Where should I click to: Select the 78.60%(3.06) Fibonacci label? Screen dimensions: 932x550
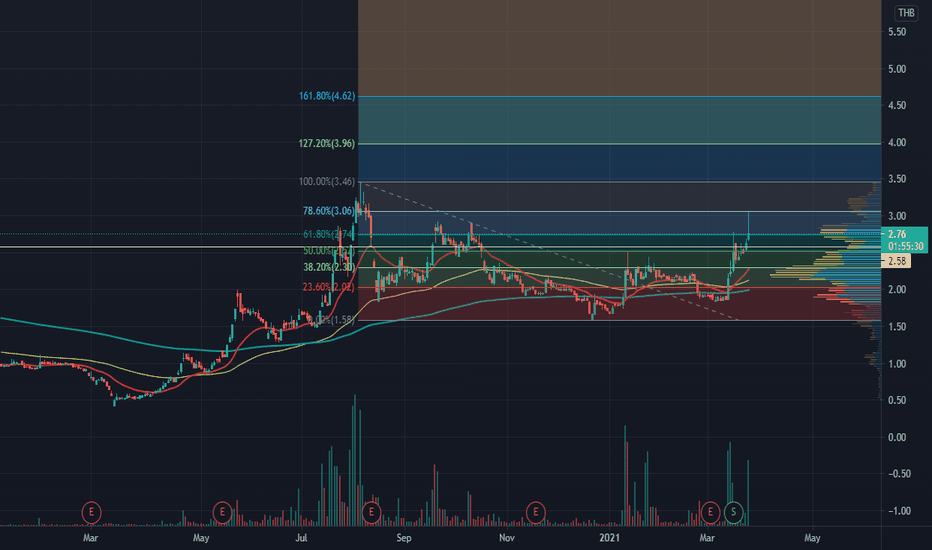coord(329,211)
